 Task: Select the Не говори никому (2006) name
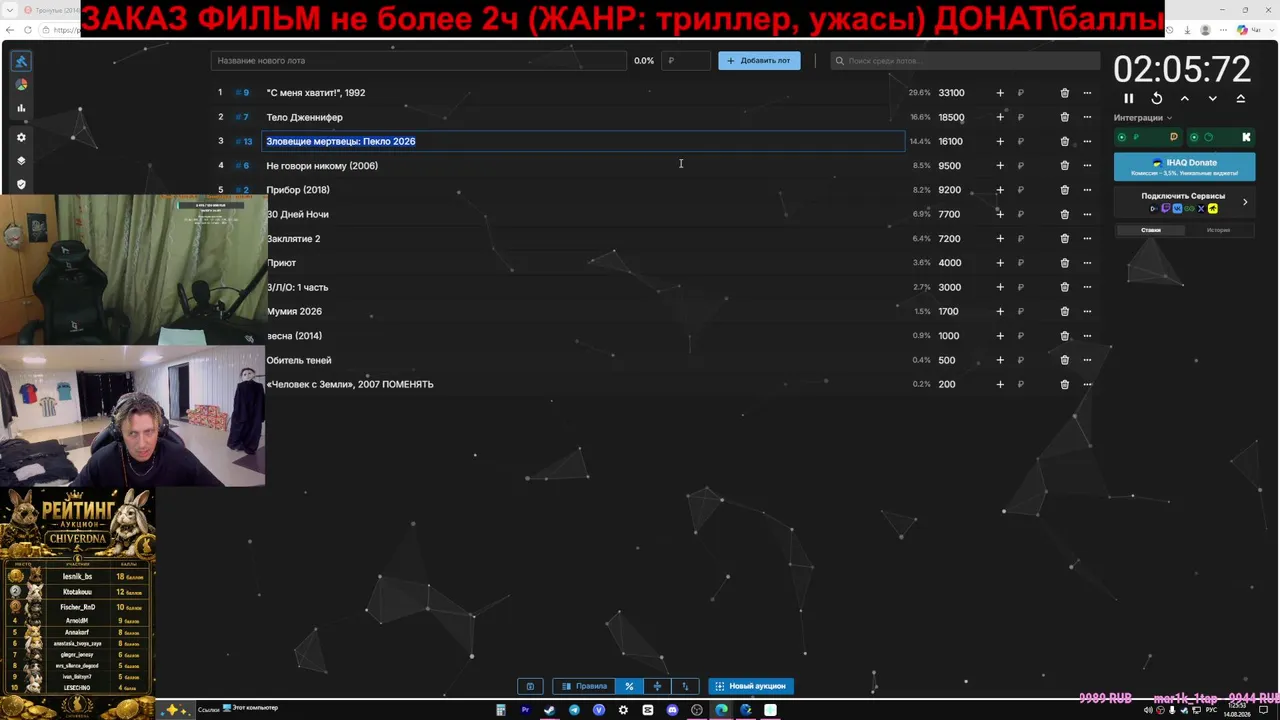tap(322, 166)
